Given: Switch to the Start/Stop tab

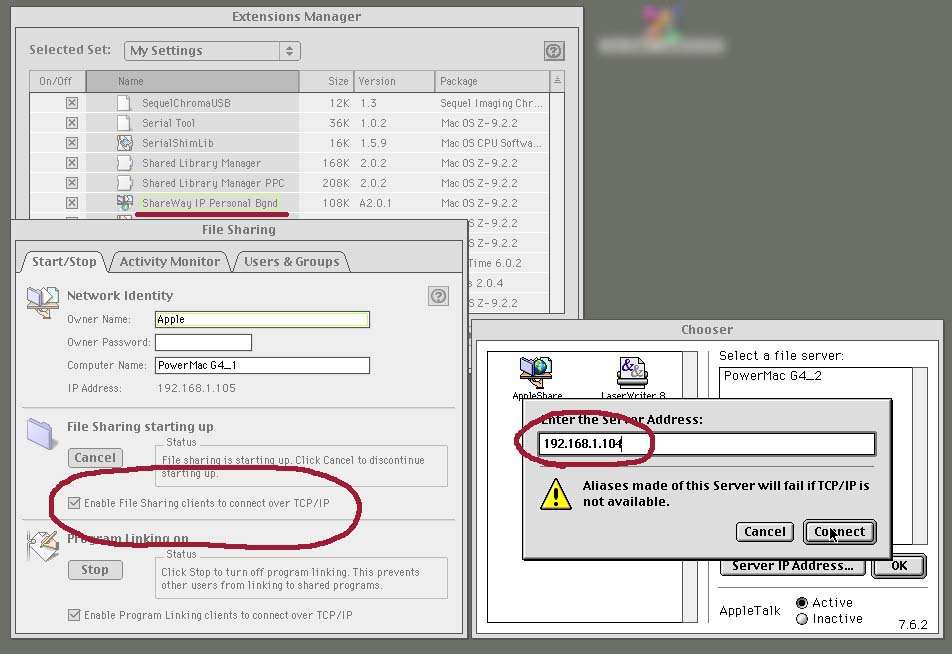Looking at the screenshot, I should tap(64, 262).
